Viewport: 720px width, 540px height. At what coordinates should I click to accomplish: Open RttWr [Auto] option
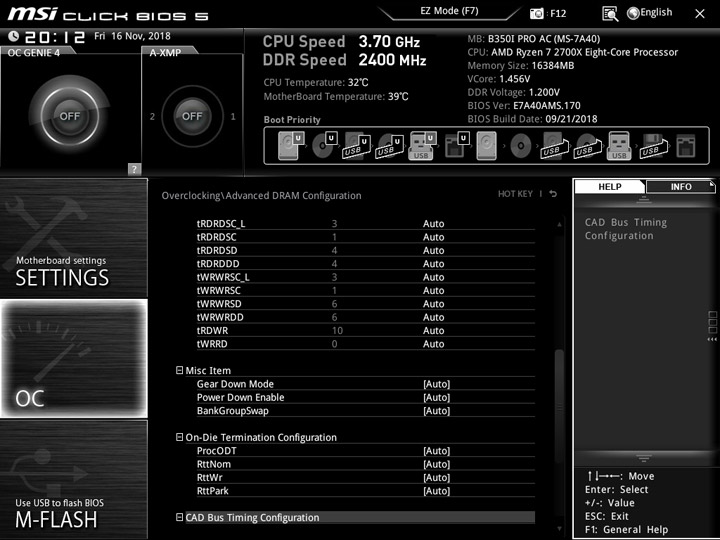(436, 478)
